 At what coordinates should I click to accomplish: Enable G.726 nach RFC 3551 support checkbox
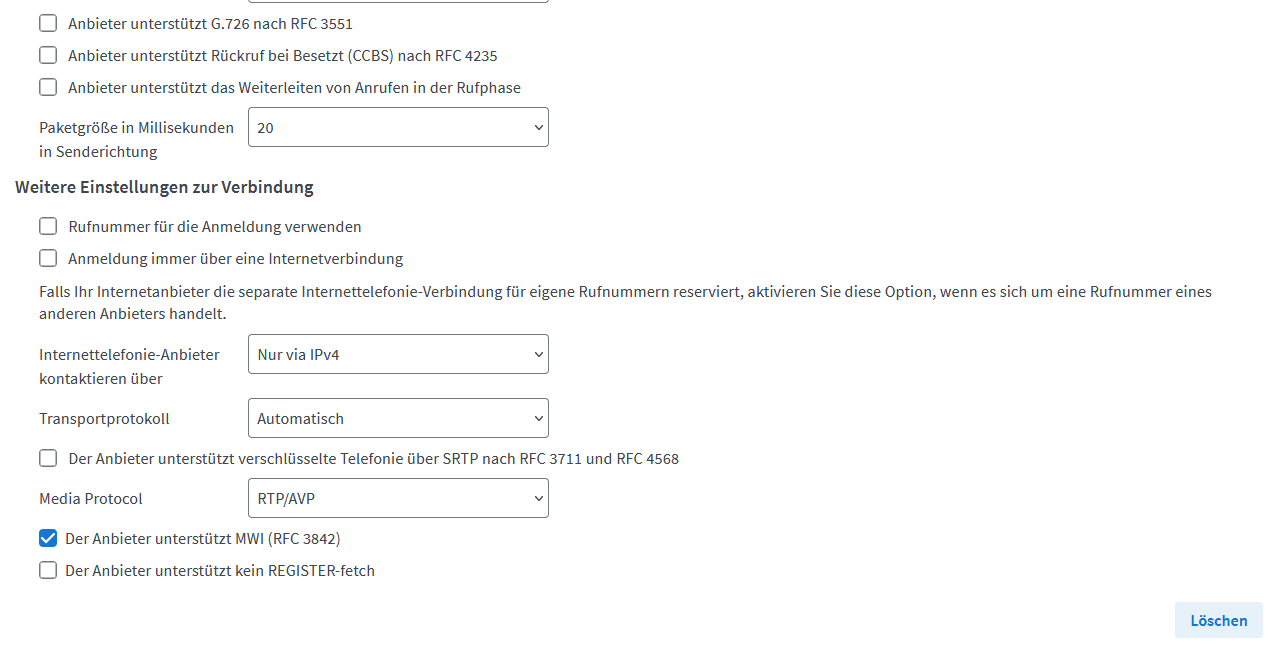point(48,23)
